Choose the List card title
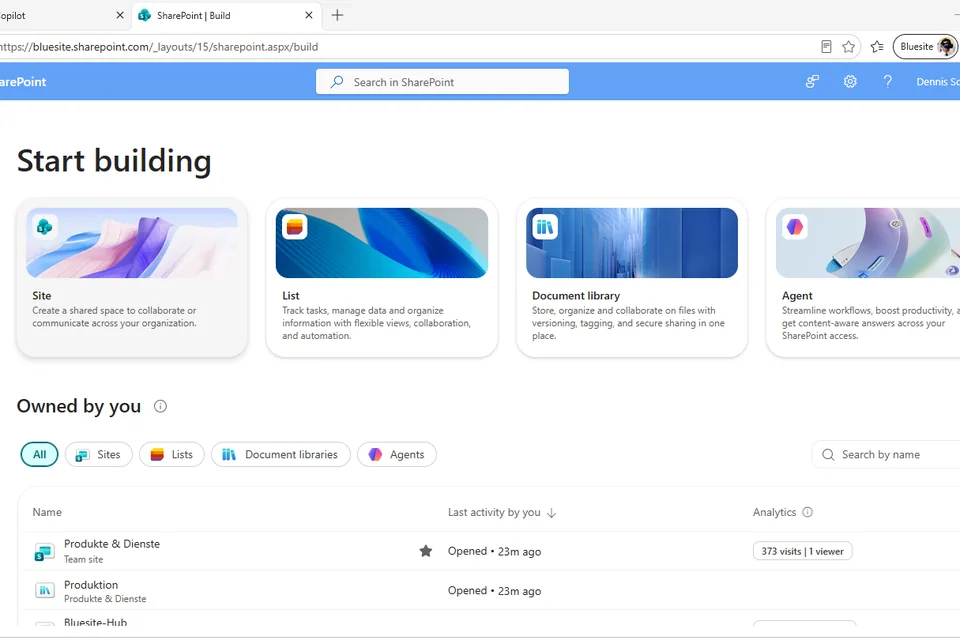Viewport: 960px width, 640px height. (291, 296)
